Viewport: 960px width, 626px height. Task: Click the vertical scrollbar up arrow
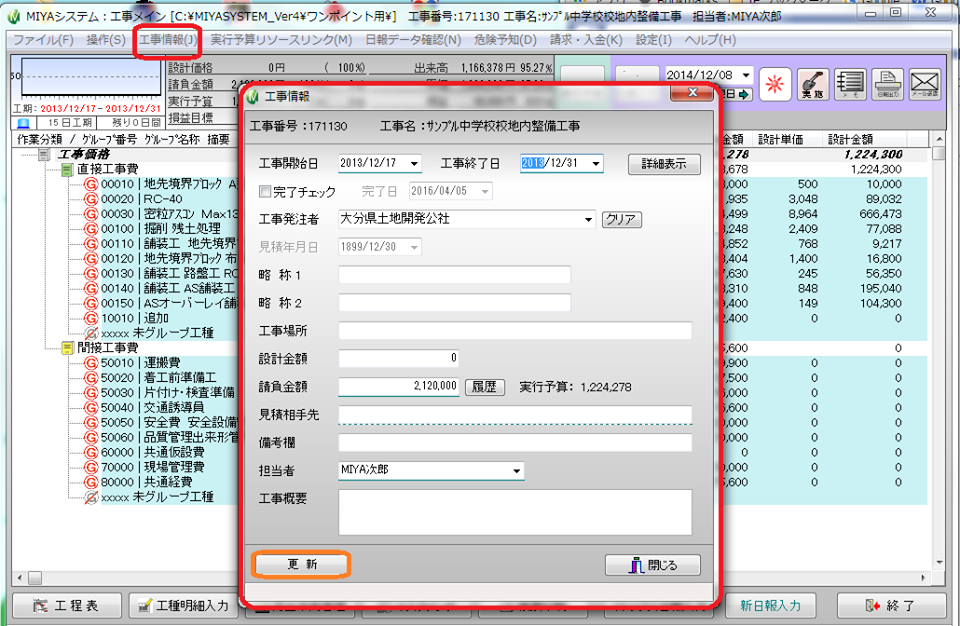(x=939, y=139)
